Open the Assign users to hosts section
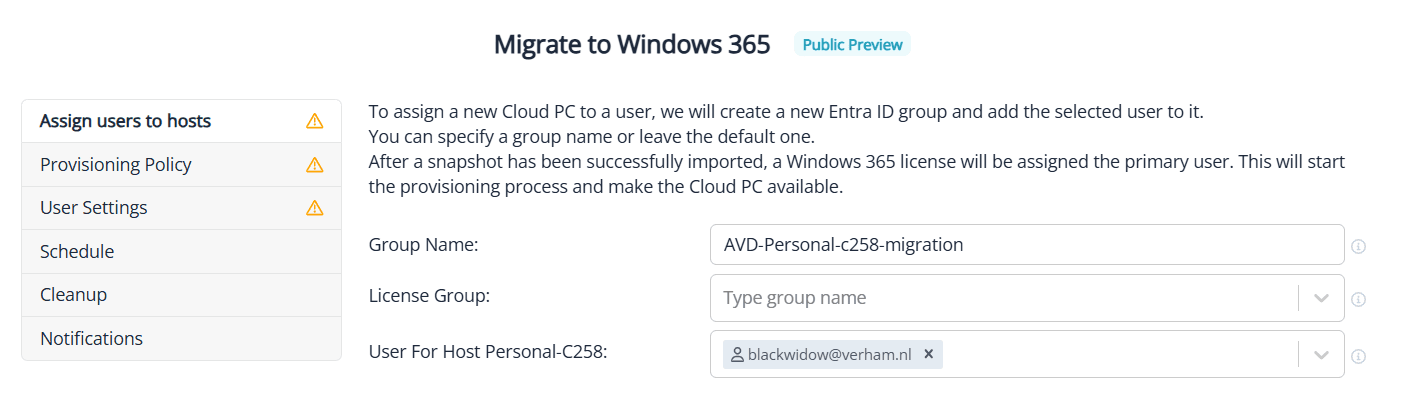This screenshot has width=1403, height=408. [x=126, y=121]
